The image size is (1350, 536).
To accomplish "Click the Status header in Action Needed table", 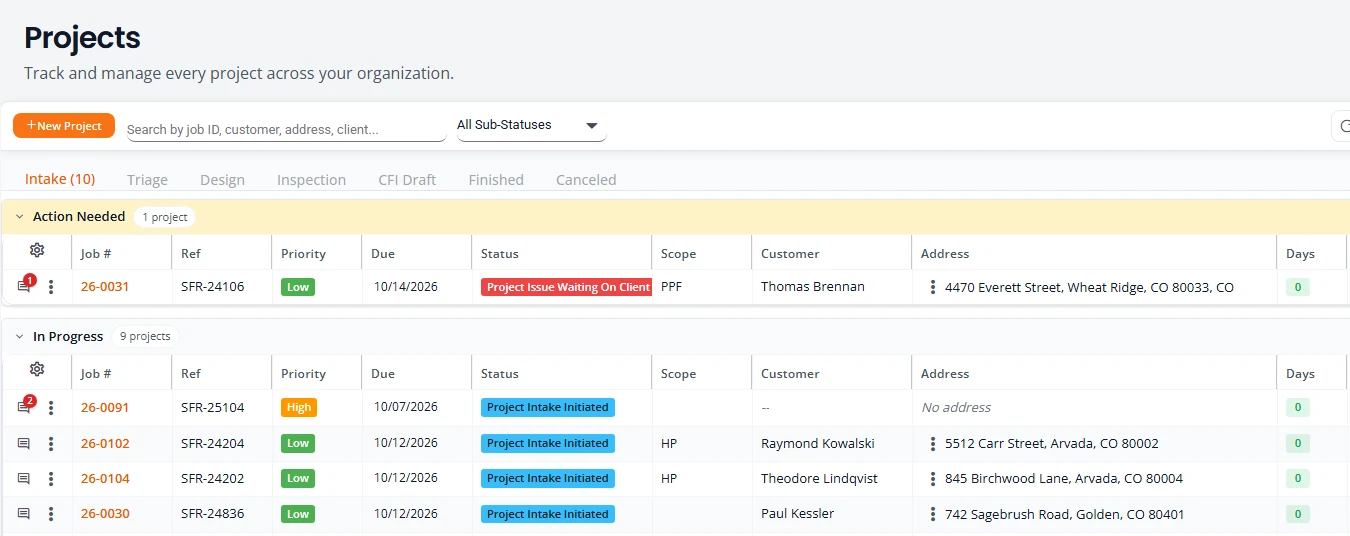I will (500, 254).
